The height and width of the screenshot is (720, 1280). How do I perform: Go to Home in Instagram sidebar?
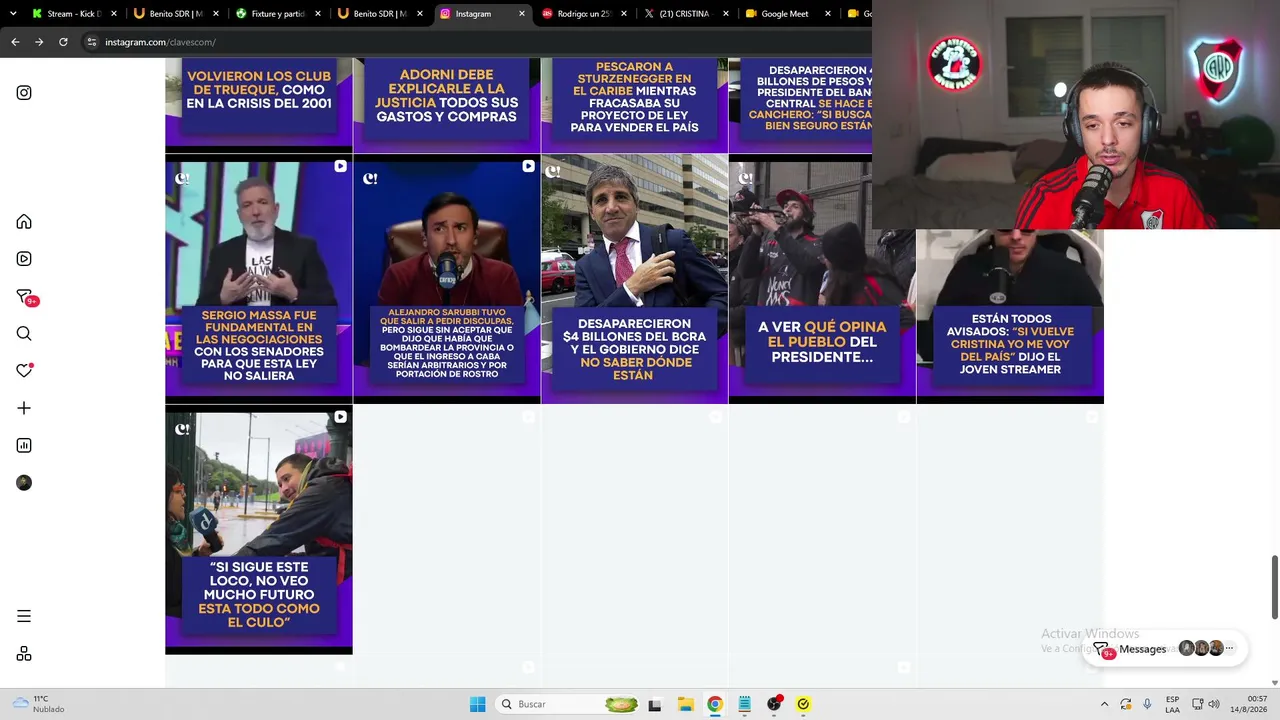(x=24, y=222)
